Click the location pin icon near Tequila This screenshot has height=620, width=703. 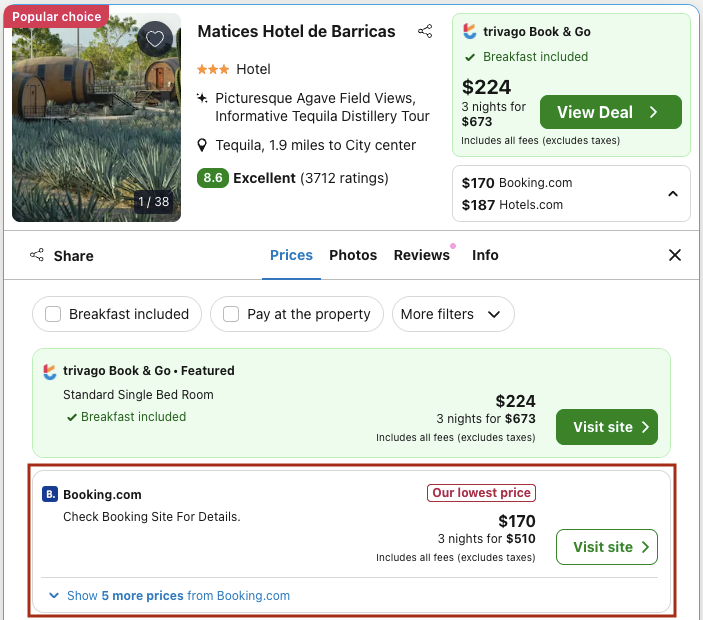click(202, 145)
